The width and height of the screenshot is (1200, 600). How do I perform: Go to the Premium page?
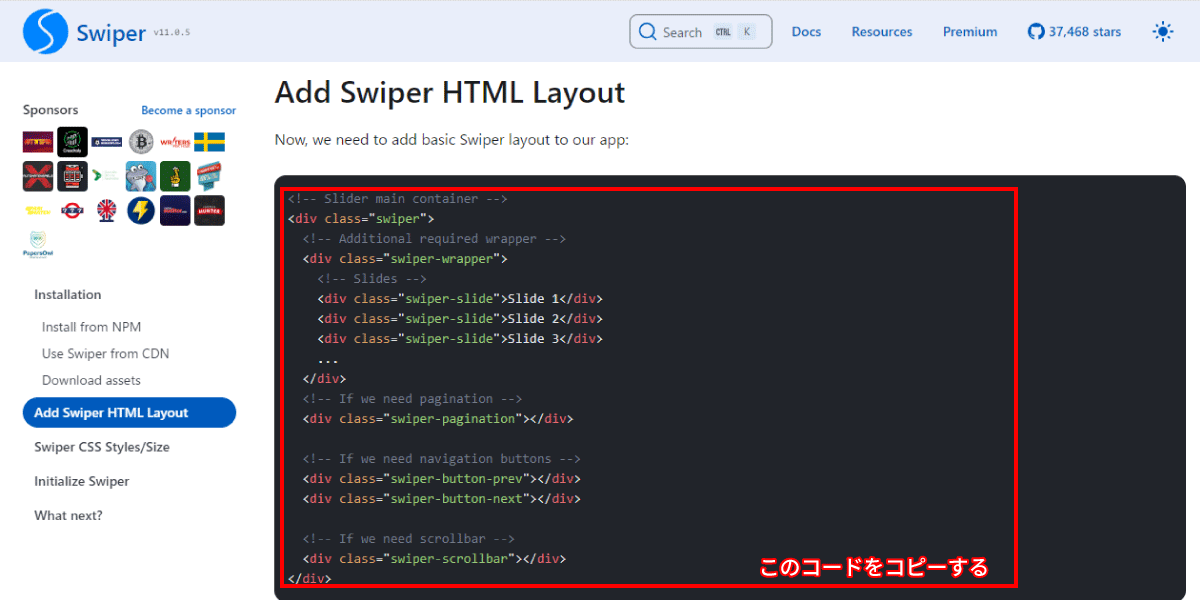tap(970, 32)
